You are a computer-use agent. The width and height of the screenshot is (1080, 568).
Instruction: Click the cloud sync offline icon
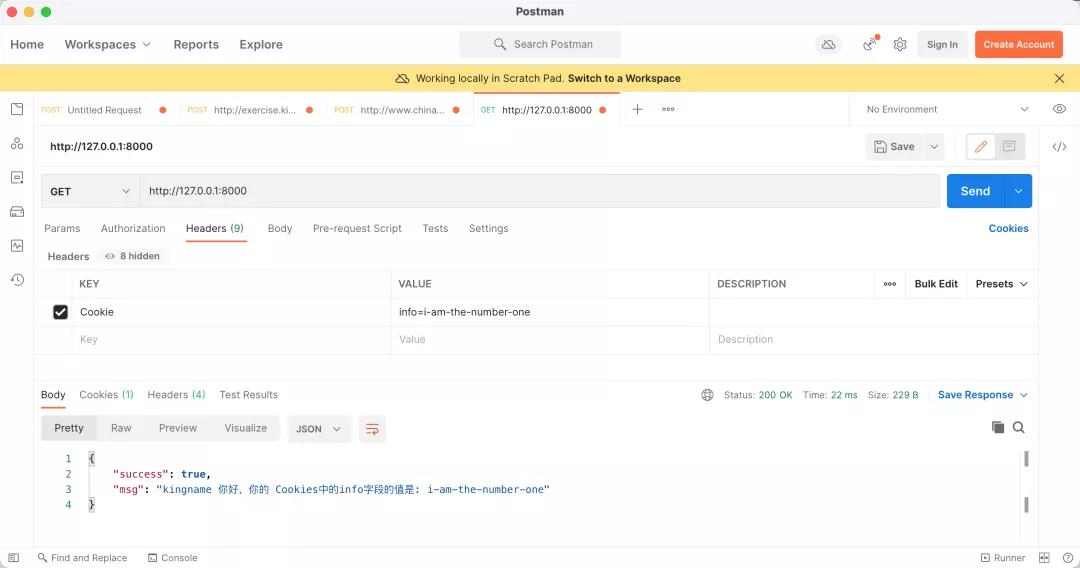829,45
